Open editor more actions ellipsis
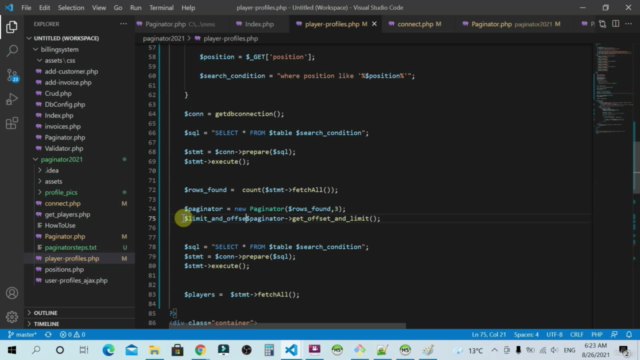This screenshot has height=360, width=640. [x=629, y=24]
